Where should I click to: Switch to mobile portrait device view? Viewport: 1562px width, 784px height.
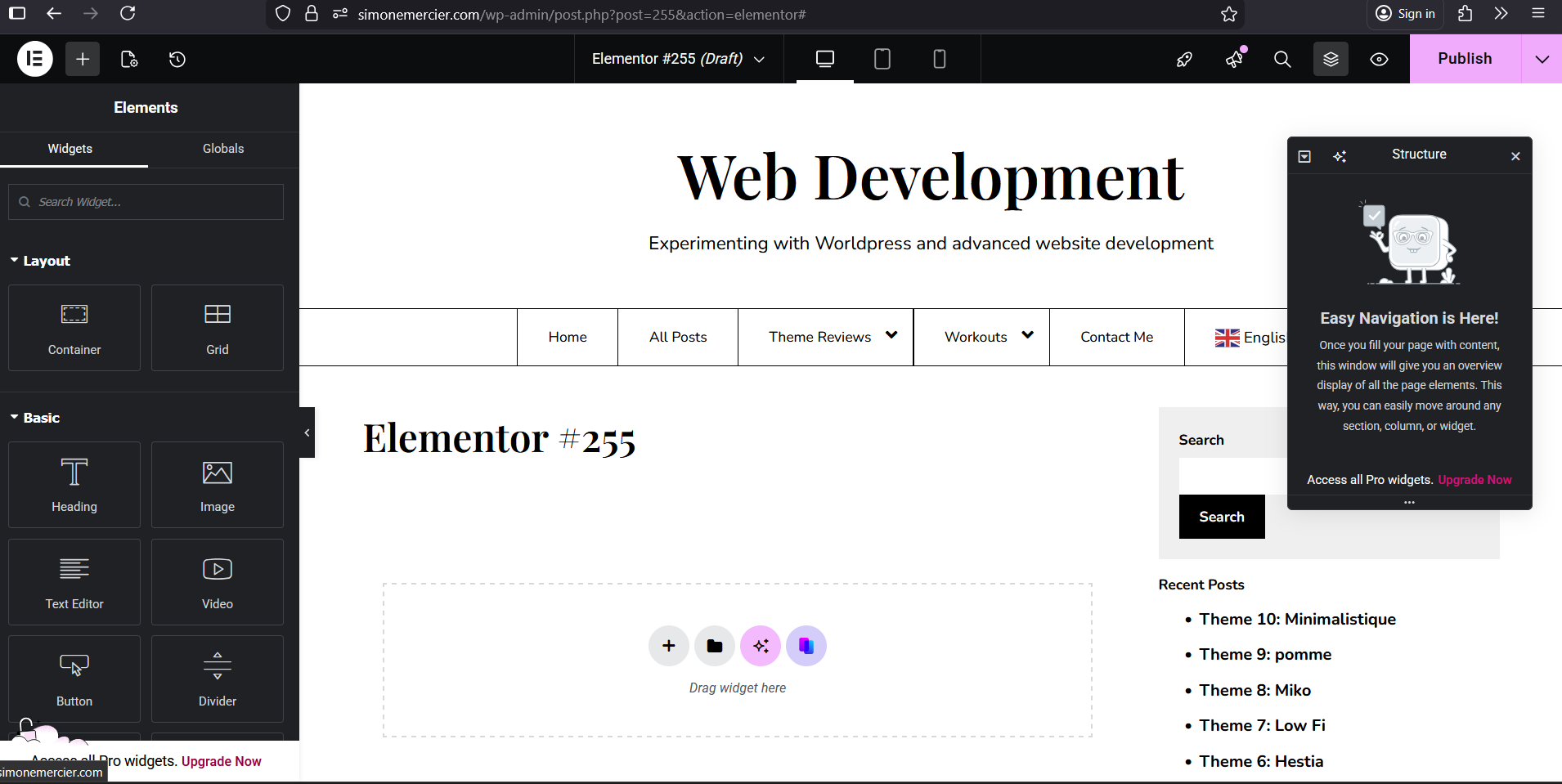[x=940, y=59]
